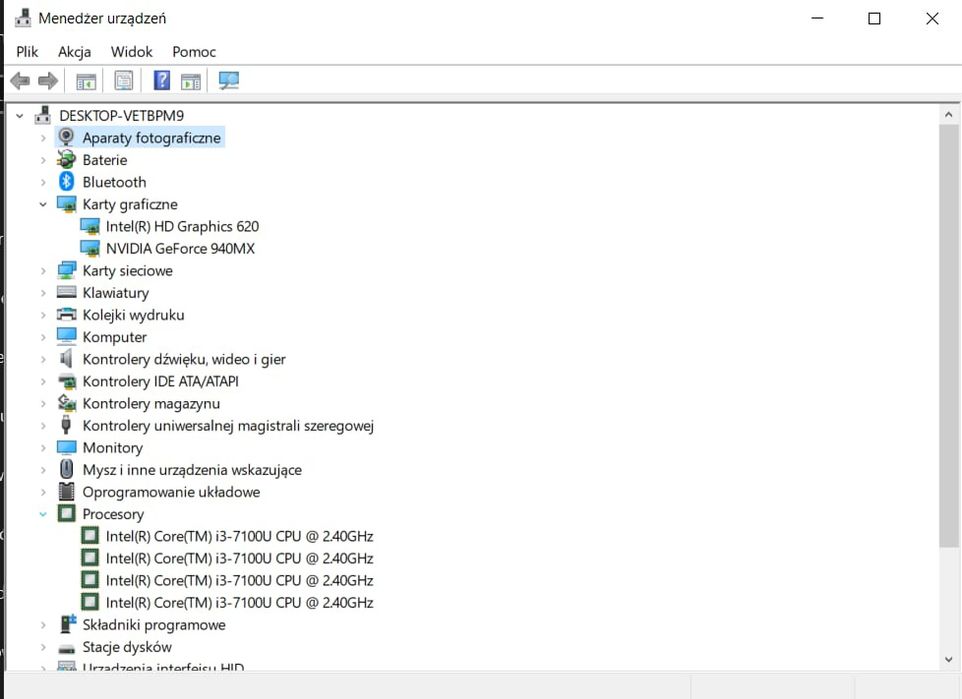Click the Składniki programowe icon
Image resolution: width=962 pixels, height=699 pixels.
67,624
